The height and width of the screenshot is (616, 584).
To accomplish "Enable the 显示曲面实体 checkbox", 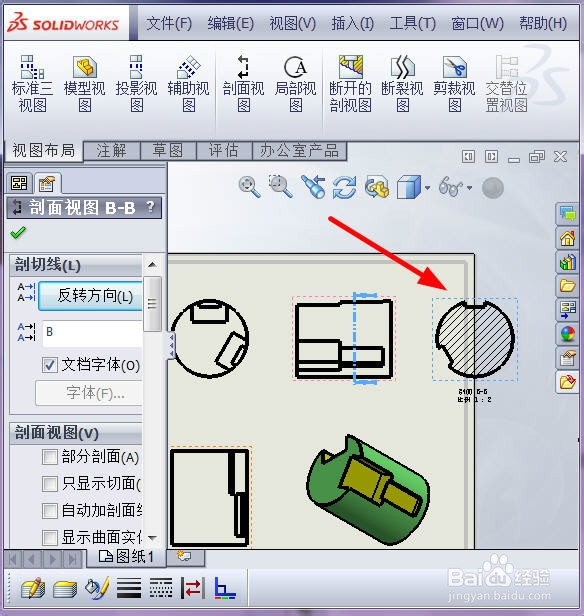I will [x=49, y=537].
